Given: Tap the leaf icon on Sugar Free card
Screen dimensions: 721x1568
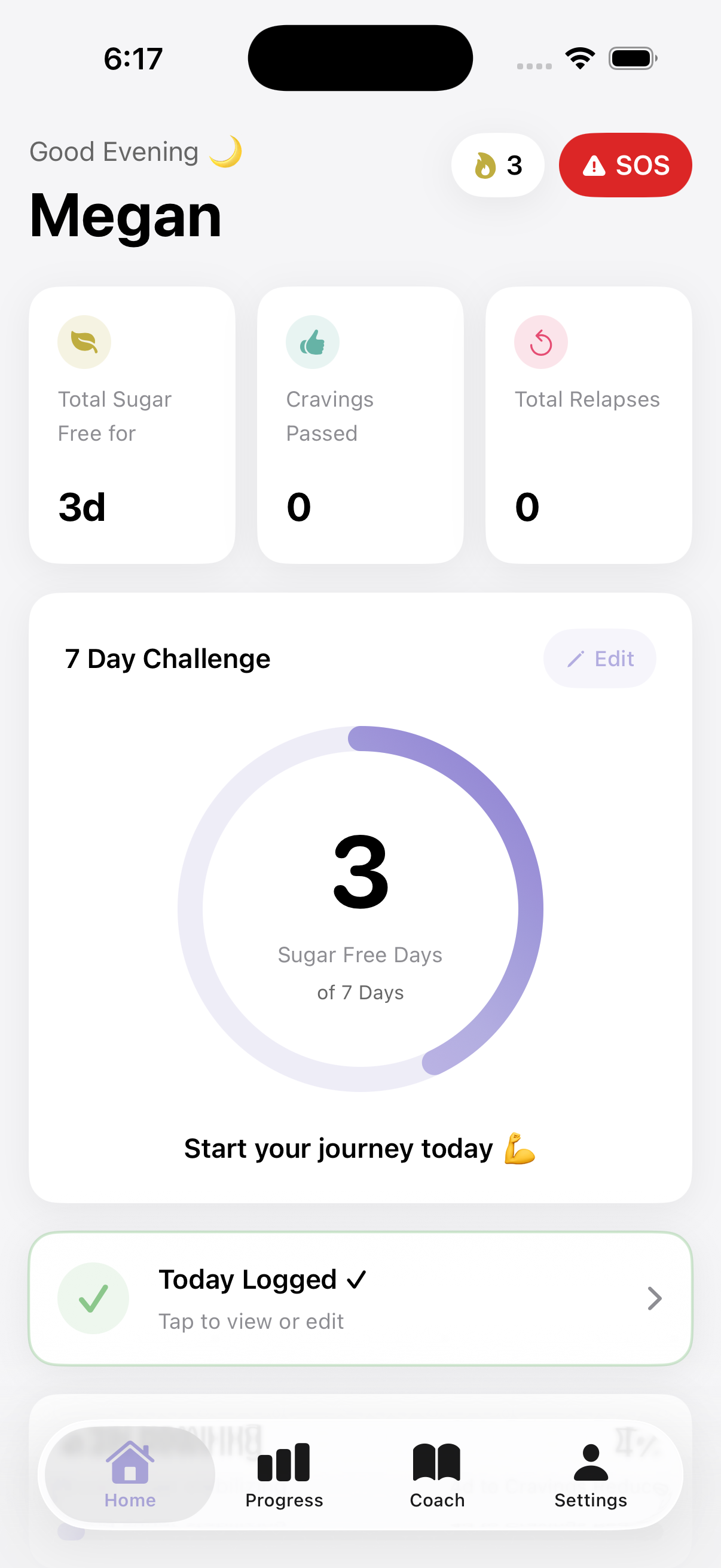Looking at the screenshot, I should pyautogui.click(x=84, y=342).
